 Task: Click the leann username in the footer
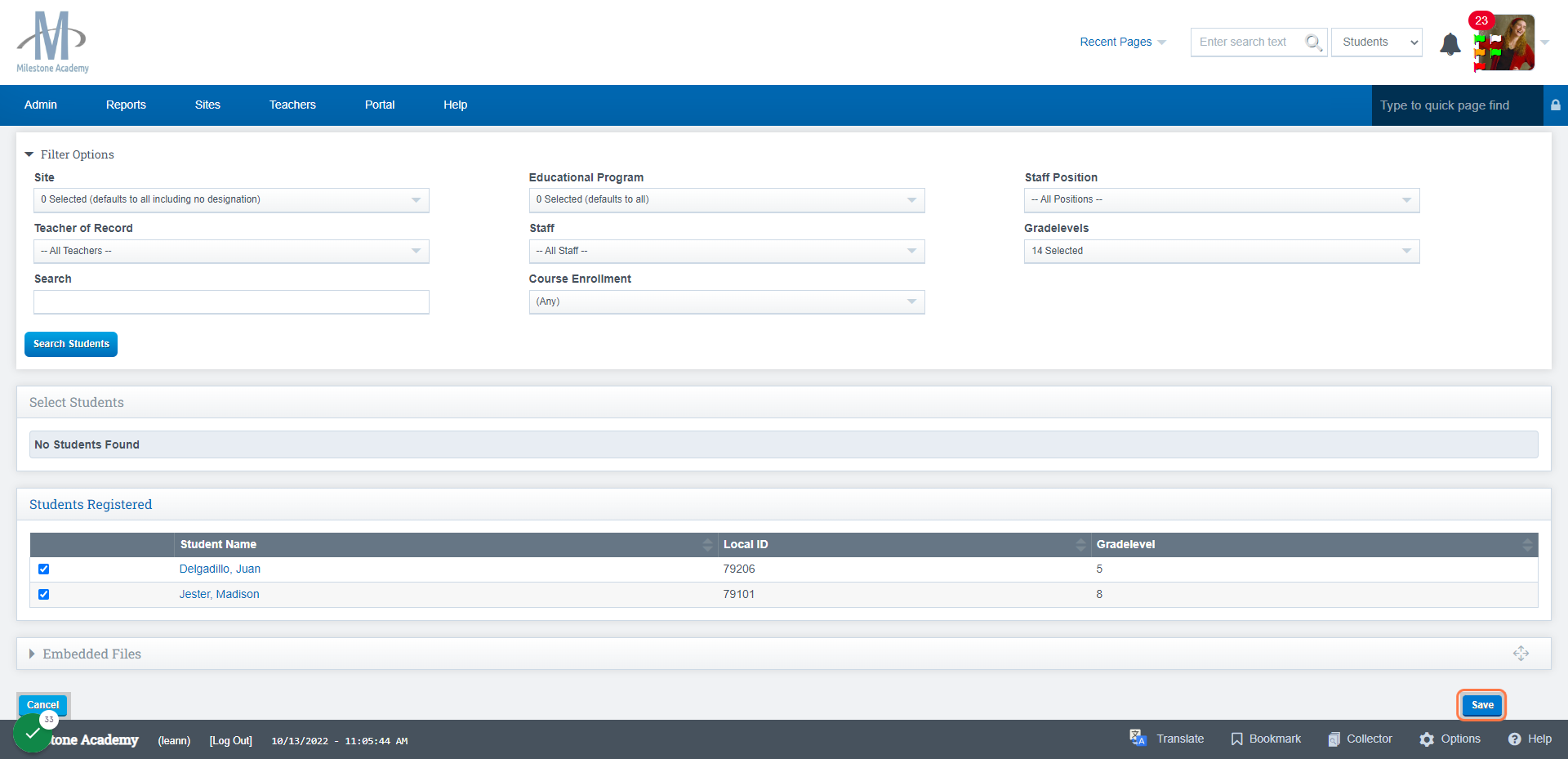(174, 741)
